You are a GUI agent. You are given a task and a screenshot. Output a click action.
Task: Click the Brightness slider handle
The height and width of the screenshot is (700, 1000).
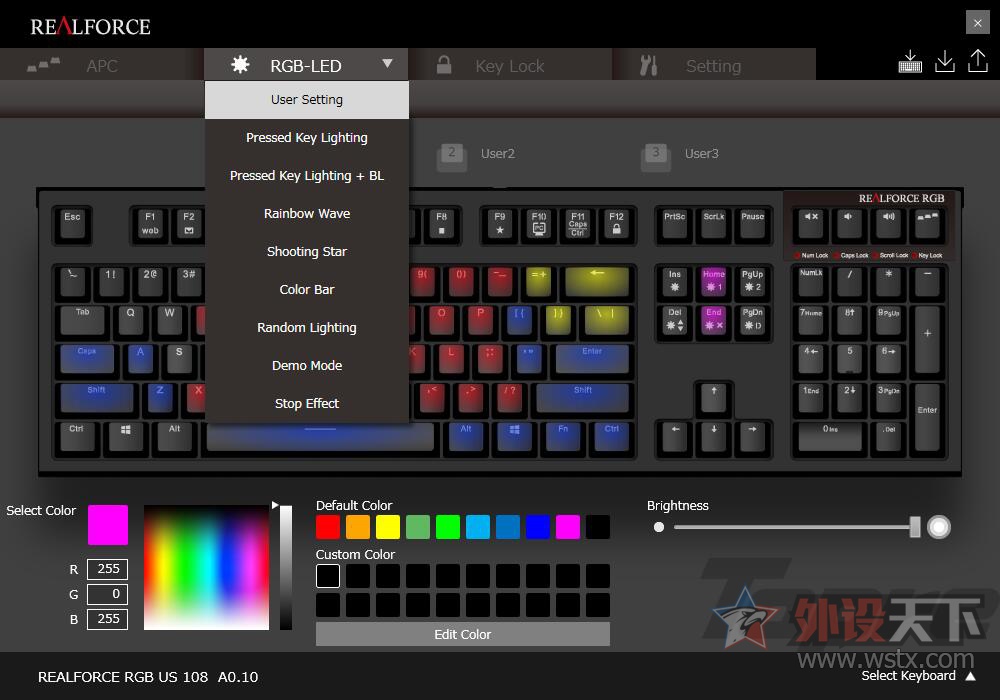[915, 527]
